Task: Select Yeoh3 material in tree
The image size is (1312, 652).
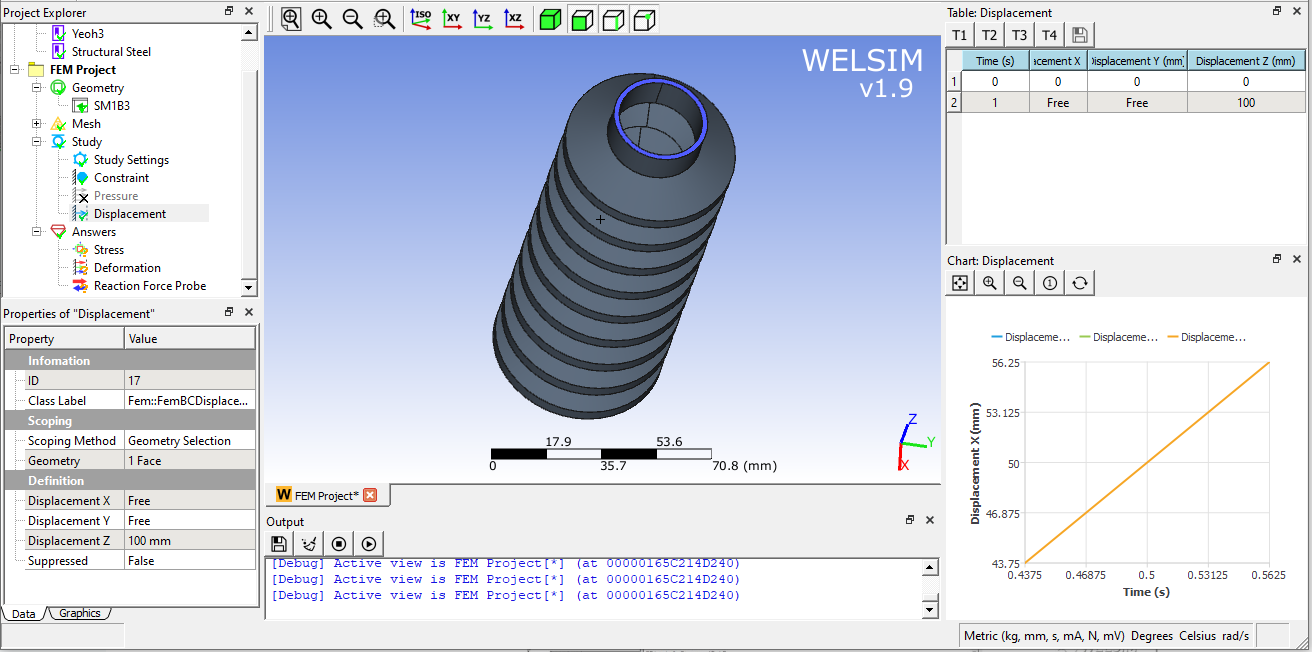Action: coord(86,33)
